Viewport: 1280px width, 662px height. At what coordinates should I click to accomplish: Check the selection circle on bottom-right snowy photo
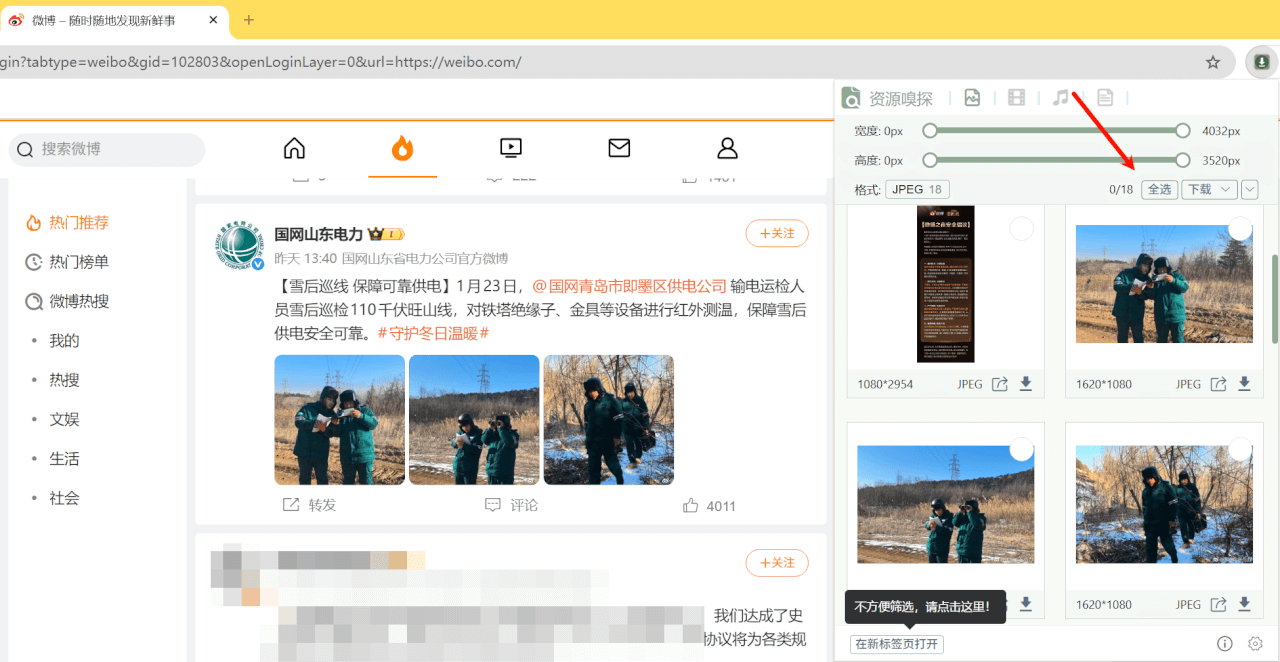point(1240,450)
